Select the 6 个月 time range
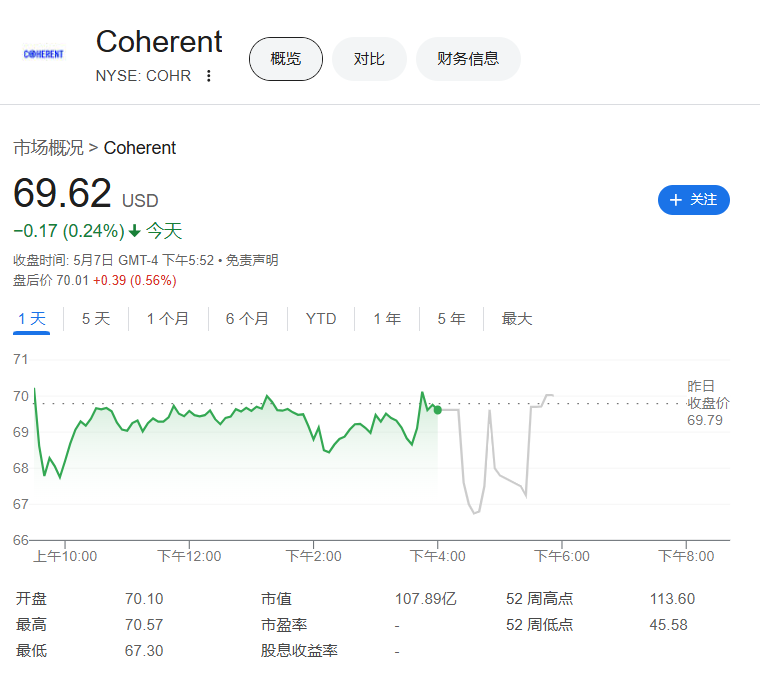 247,319
